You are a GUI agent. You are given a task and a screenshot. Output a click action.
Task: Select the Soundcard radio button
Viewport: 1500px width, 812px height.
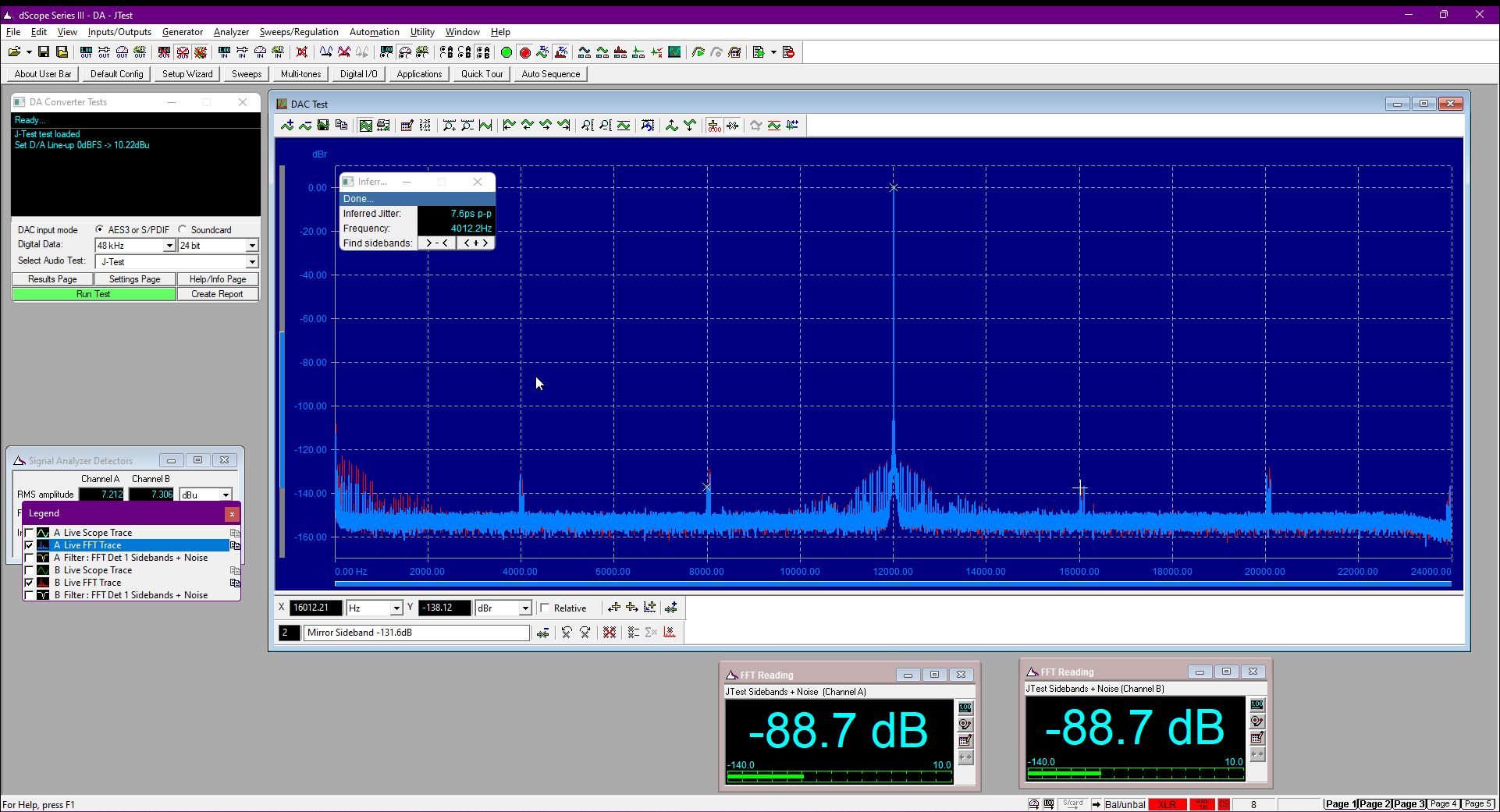click(x=183, y=229)
